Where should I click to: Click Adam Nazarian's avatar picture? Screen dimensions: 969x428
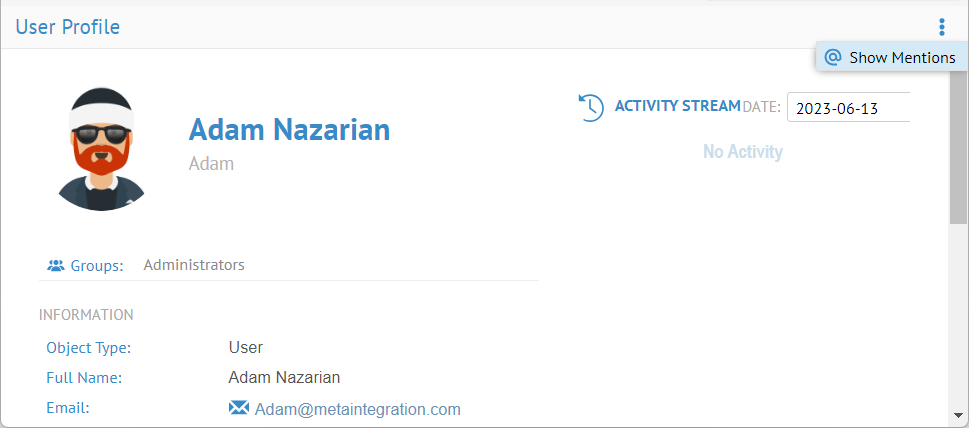point(102,149)
